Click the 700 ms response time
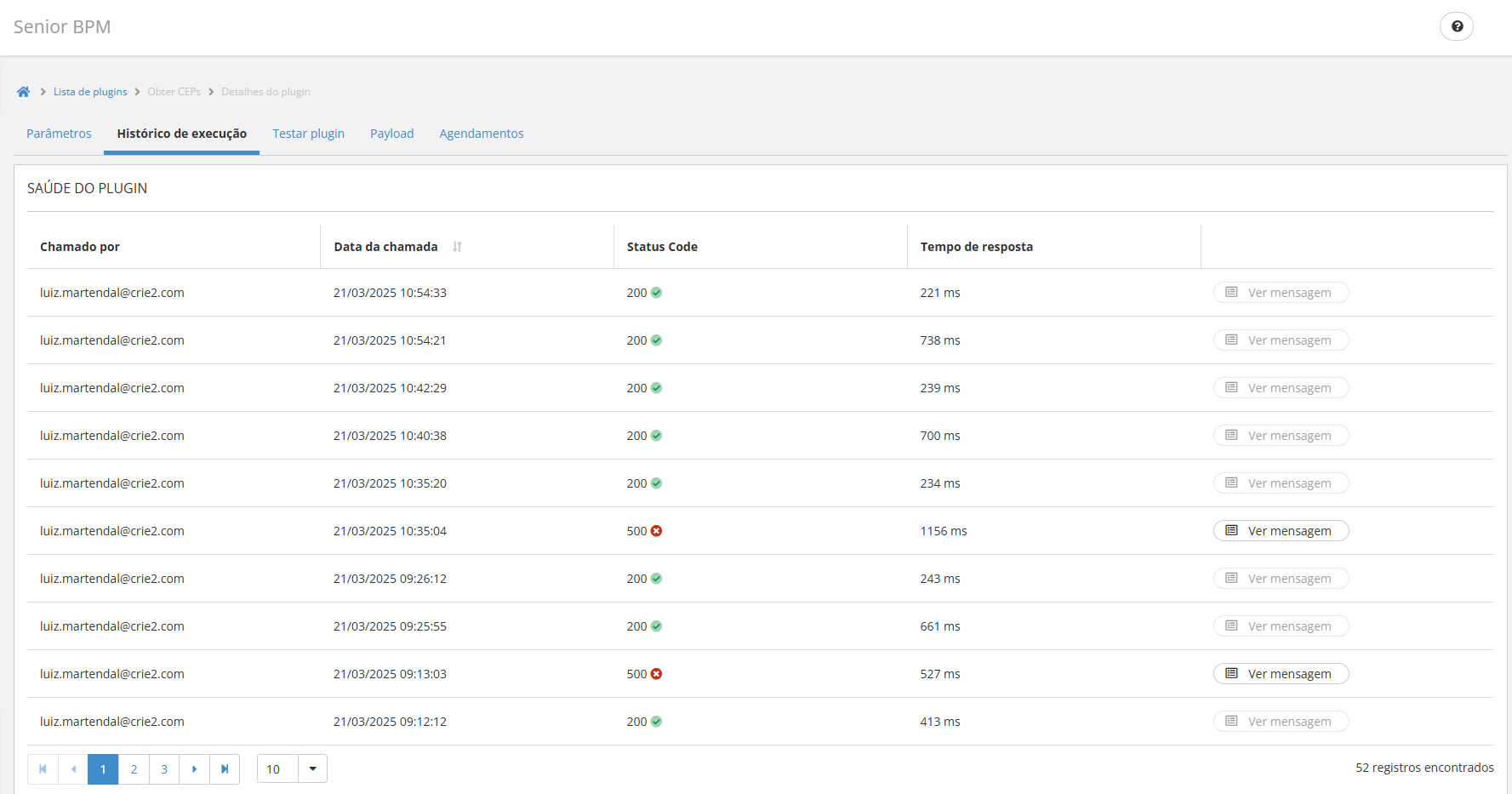This screenshot has width=1512, height=794. click(940, 436)
